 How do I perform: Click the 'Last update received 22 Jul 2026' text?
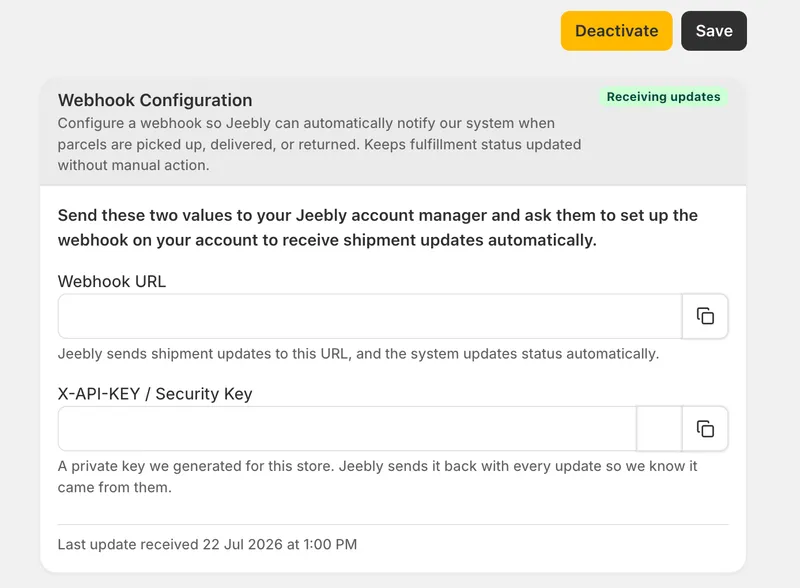(x=207, y=544)
